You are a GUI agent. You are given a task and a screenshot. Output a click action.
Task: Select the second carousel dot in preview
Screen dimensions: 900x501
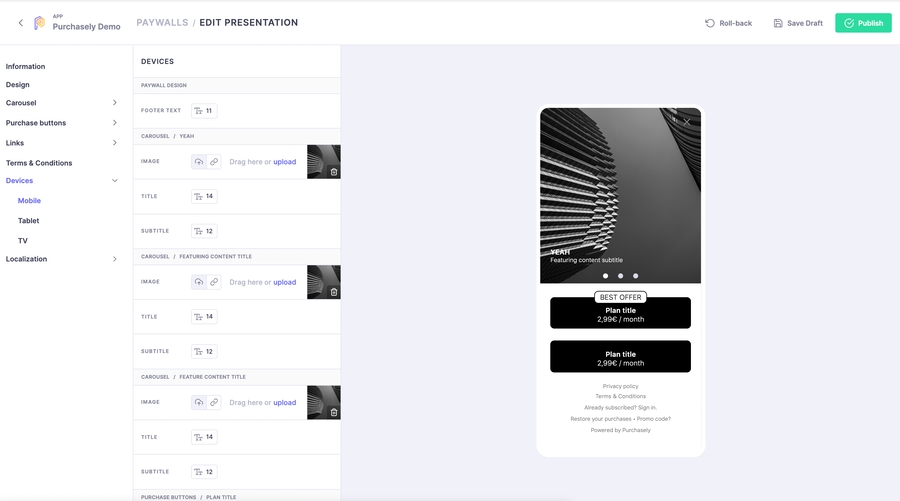(620, 276)
